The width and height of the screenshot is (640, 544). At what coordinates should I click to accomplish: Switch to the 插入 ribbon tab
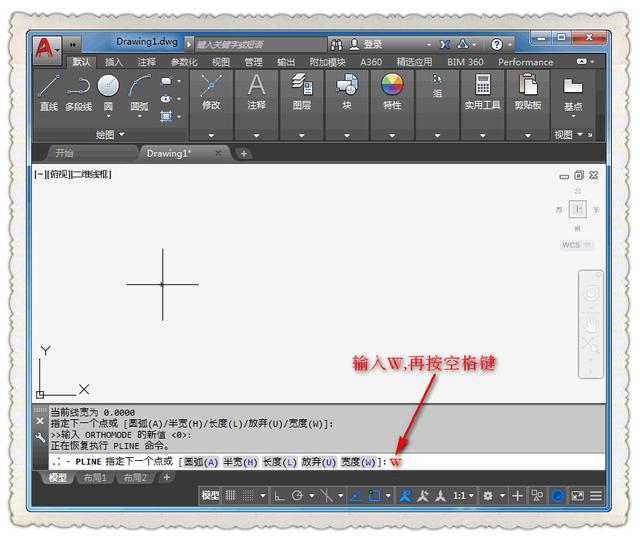pyautogui.click(x=114, y=62)
